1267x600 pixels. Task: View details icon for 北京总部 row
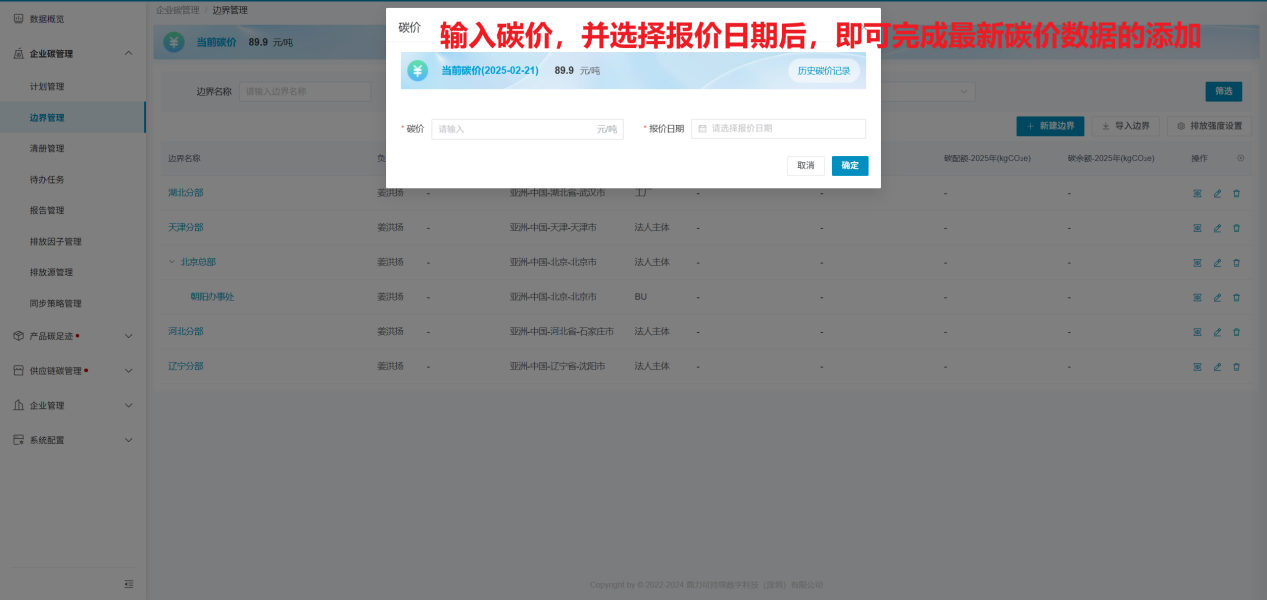pos(1197,263)
